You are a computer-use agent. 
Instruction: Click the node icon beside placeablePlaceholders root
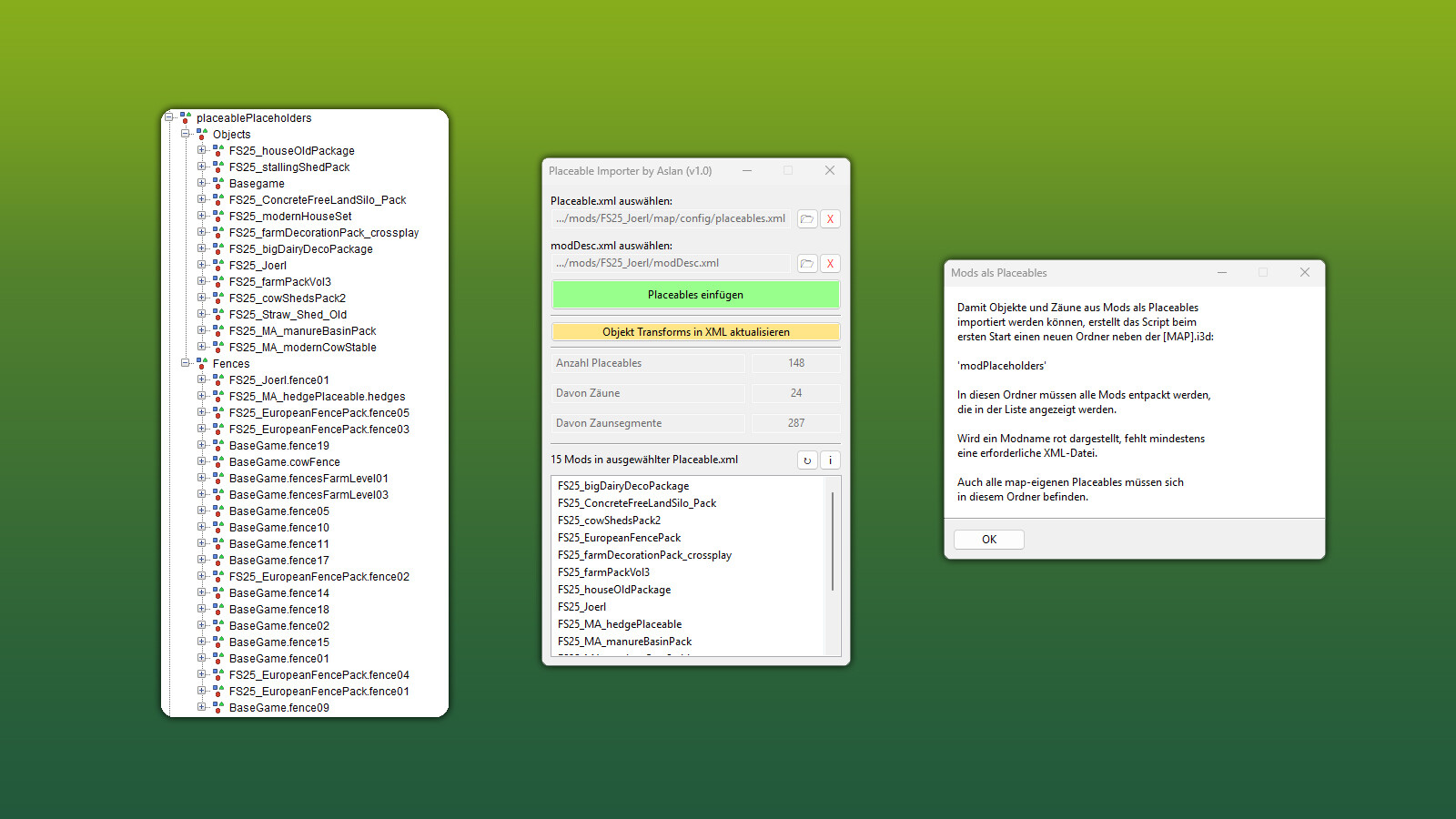point(185,117)
